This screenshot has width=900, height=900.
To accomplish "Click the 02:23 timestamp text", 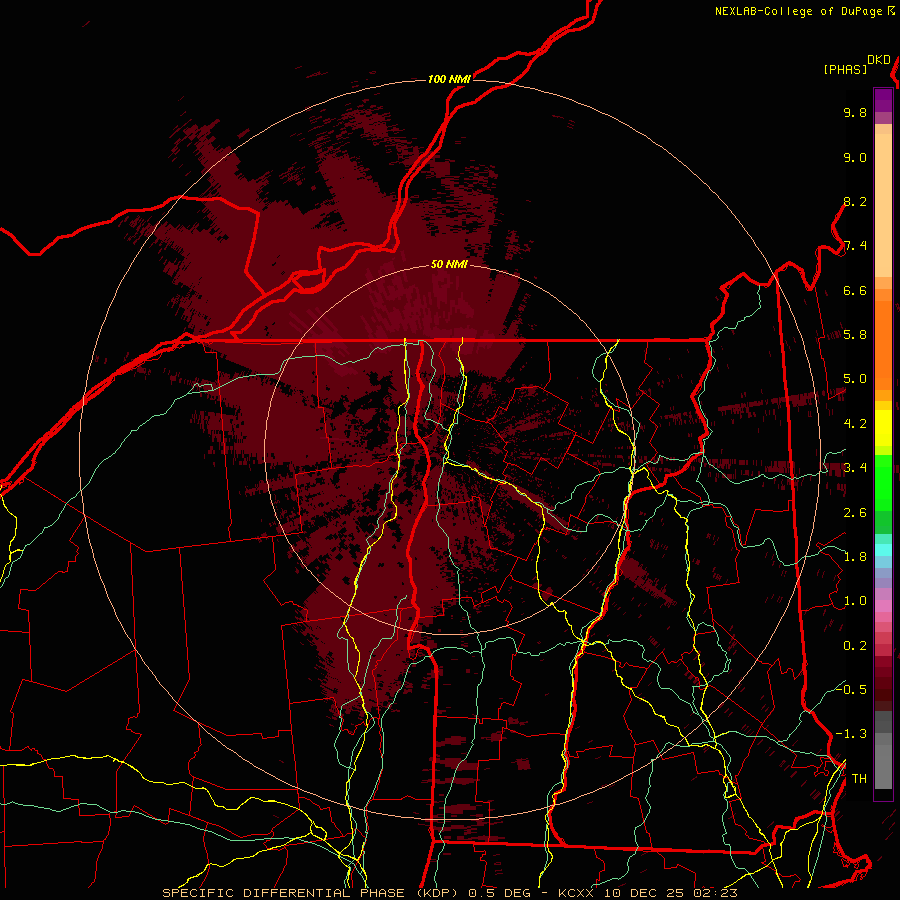I will [715, 893].
